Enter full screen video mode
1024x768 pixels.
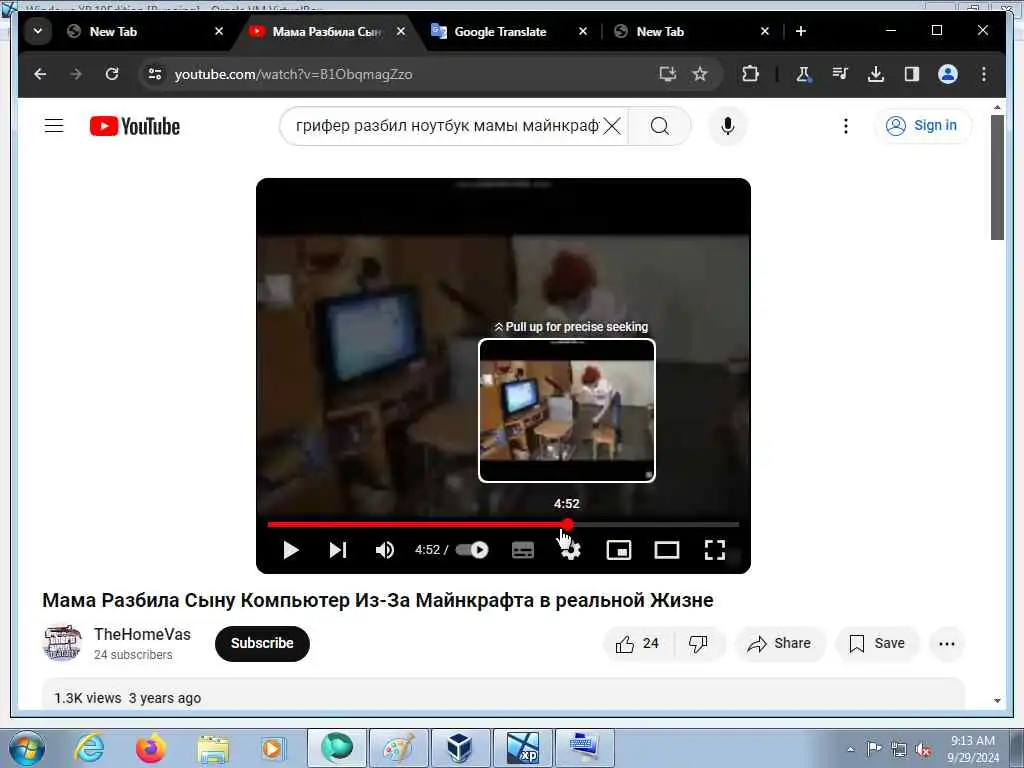point(714,550)
